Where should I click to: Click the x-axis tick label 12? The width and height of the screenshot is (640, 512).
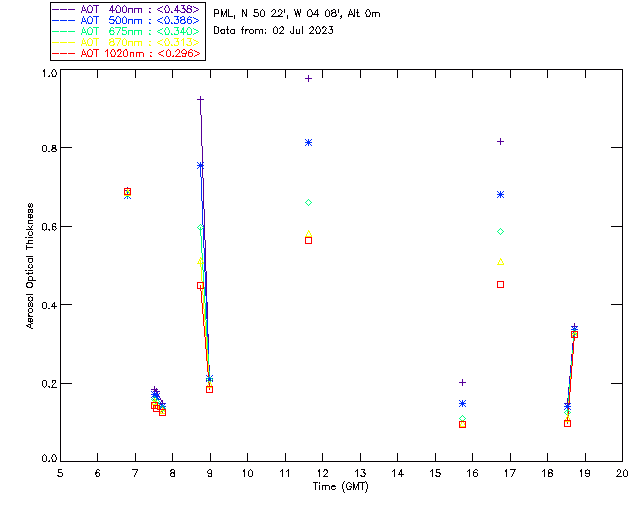pyautogui.click(x=322, y=473)
